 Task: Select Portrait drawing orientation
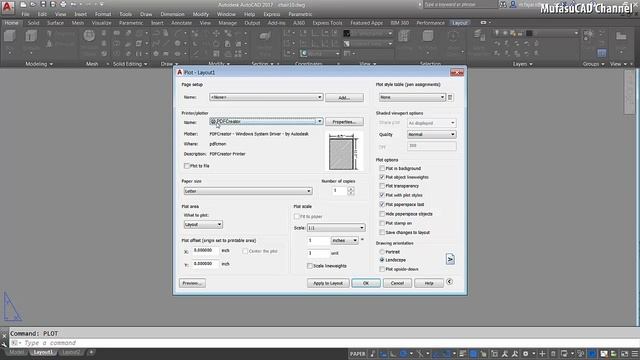pos(382,252)
